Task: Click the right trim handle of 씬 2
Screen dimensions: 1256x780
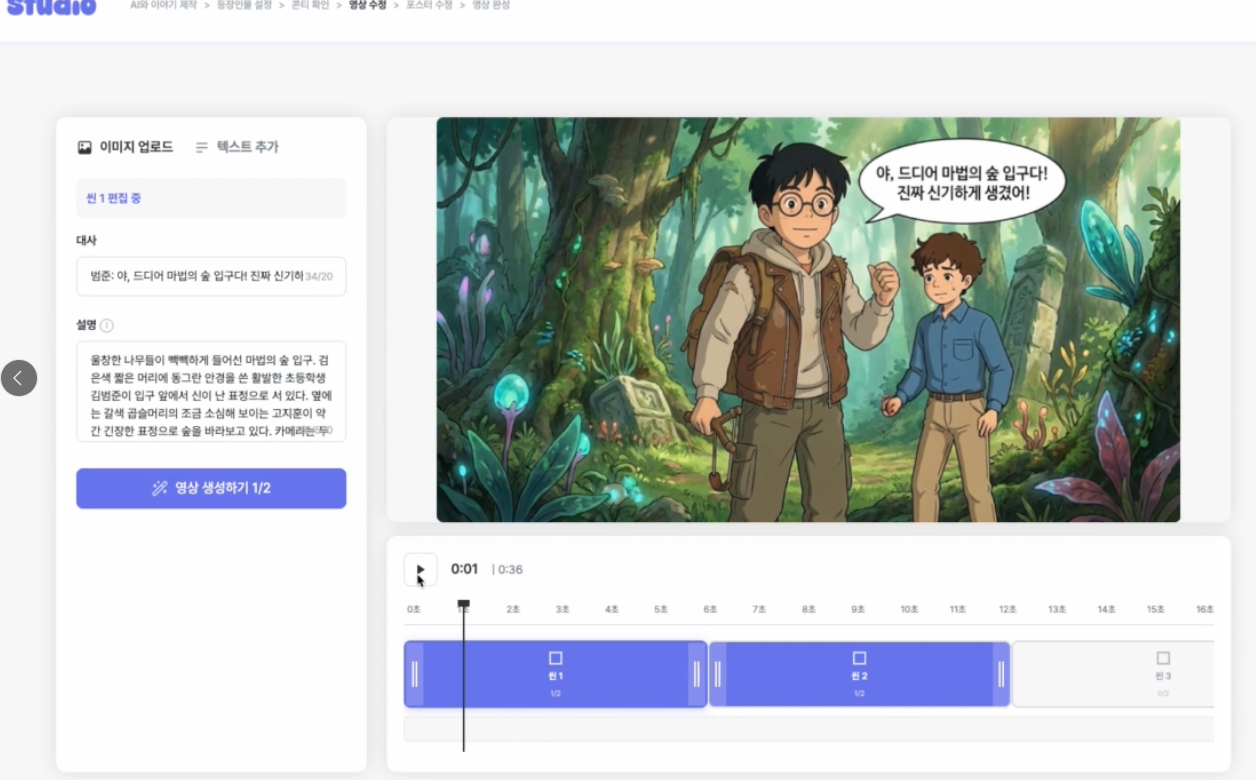Action: (x=1000, y=674)
